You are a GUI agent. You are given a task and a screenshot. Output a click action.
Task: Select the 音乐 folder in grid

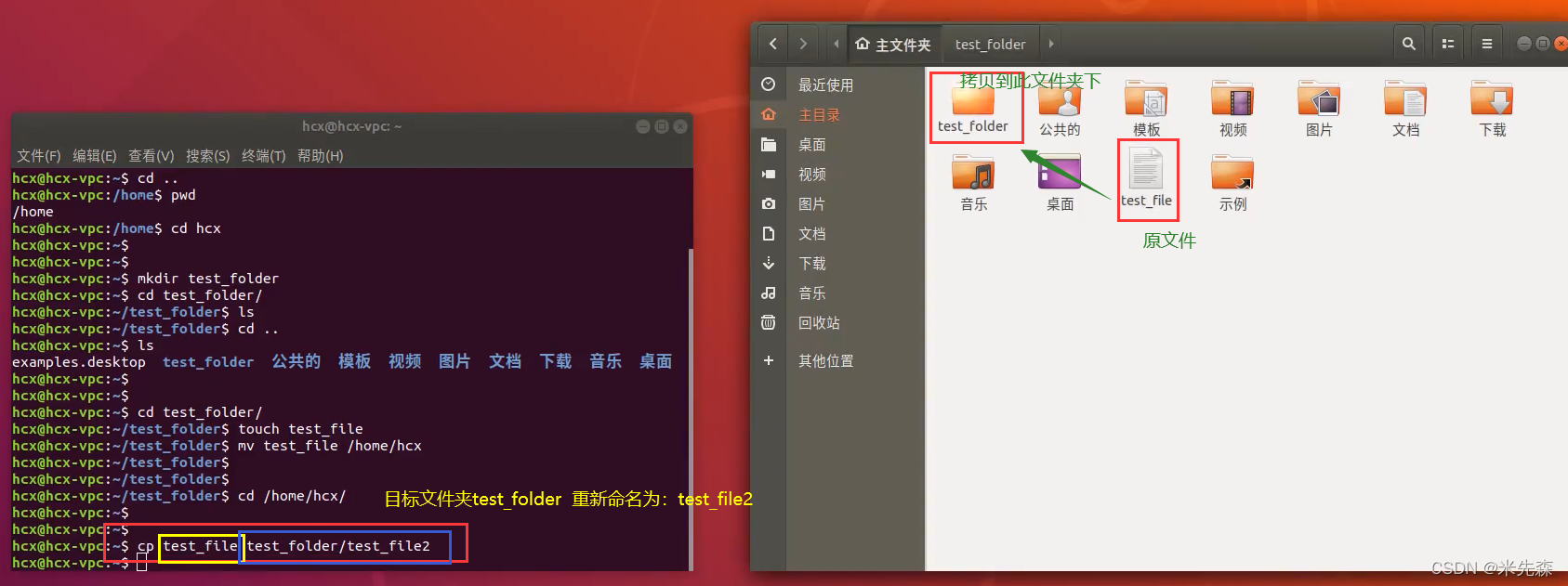click(x=973, y=173)
